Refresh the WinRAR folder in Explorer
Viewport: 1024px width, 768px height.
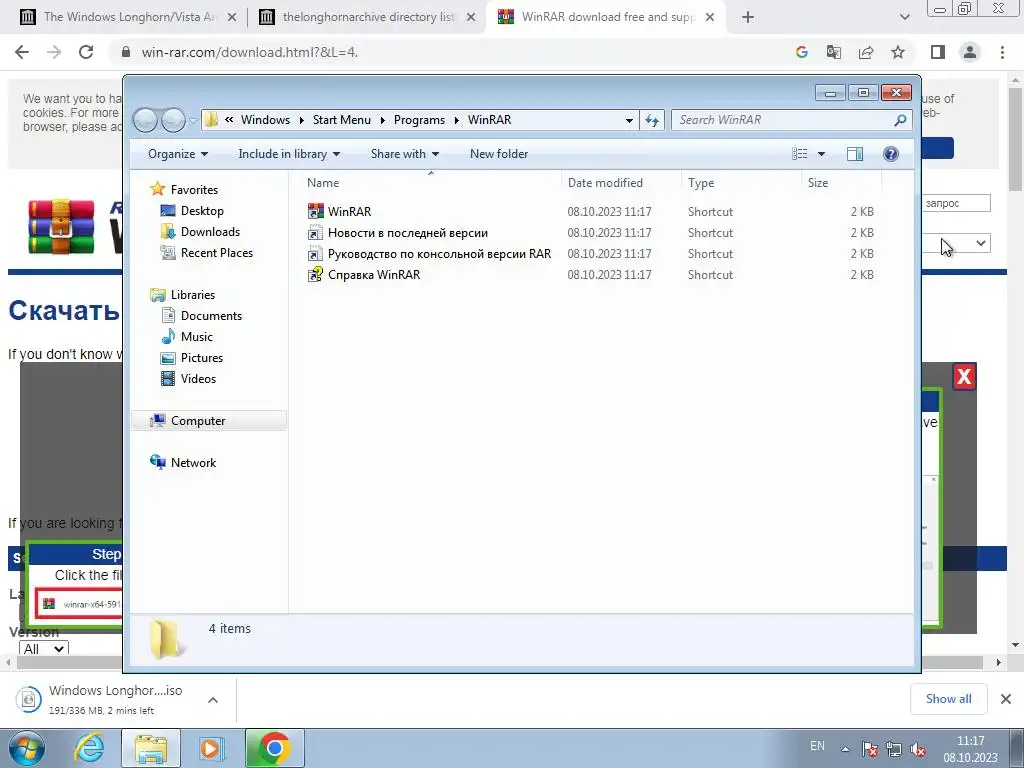coord(652,120)
